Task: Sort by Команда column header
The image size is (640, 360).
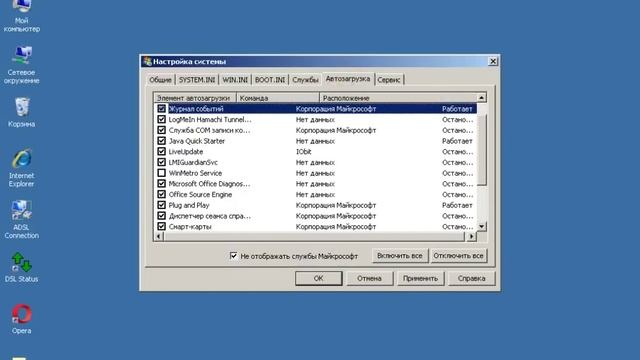Action: [278, 98]
